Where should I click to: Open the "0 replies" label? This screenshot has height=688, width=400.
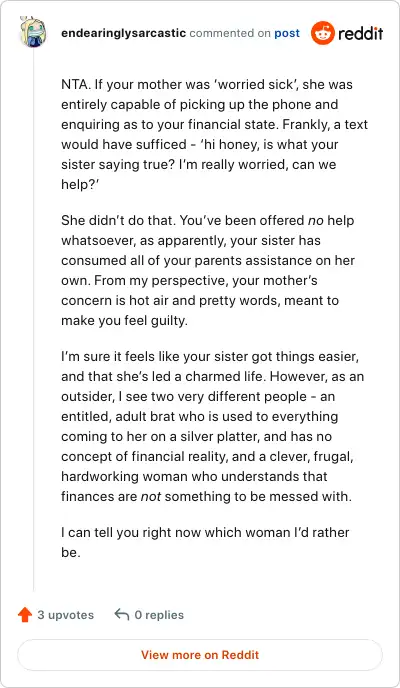pos(159,615)
